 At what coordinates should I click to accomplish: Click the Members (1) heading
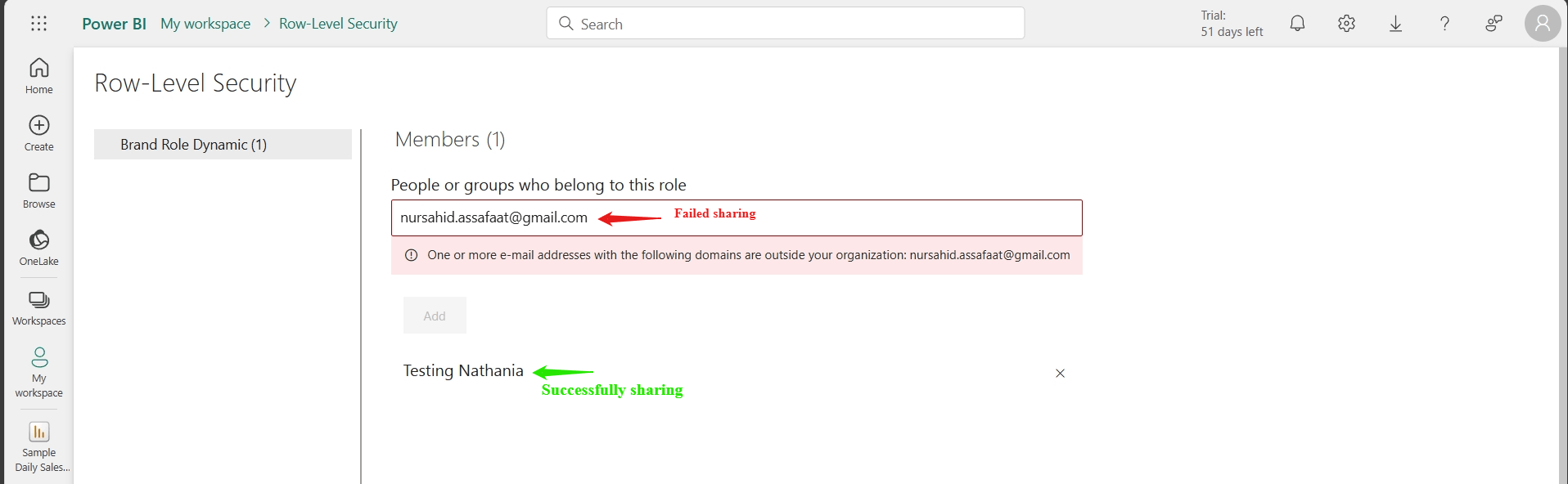coord(450,140)
